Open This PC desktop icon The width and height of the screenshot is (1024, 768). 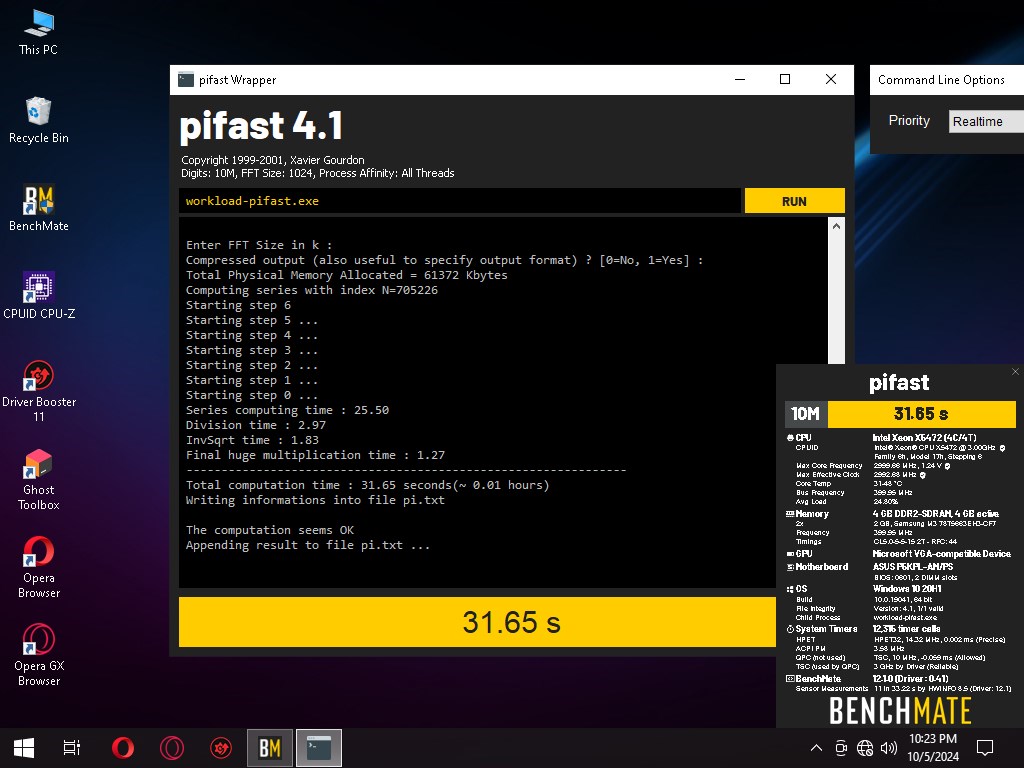[x=39, y=32]
